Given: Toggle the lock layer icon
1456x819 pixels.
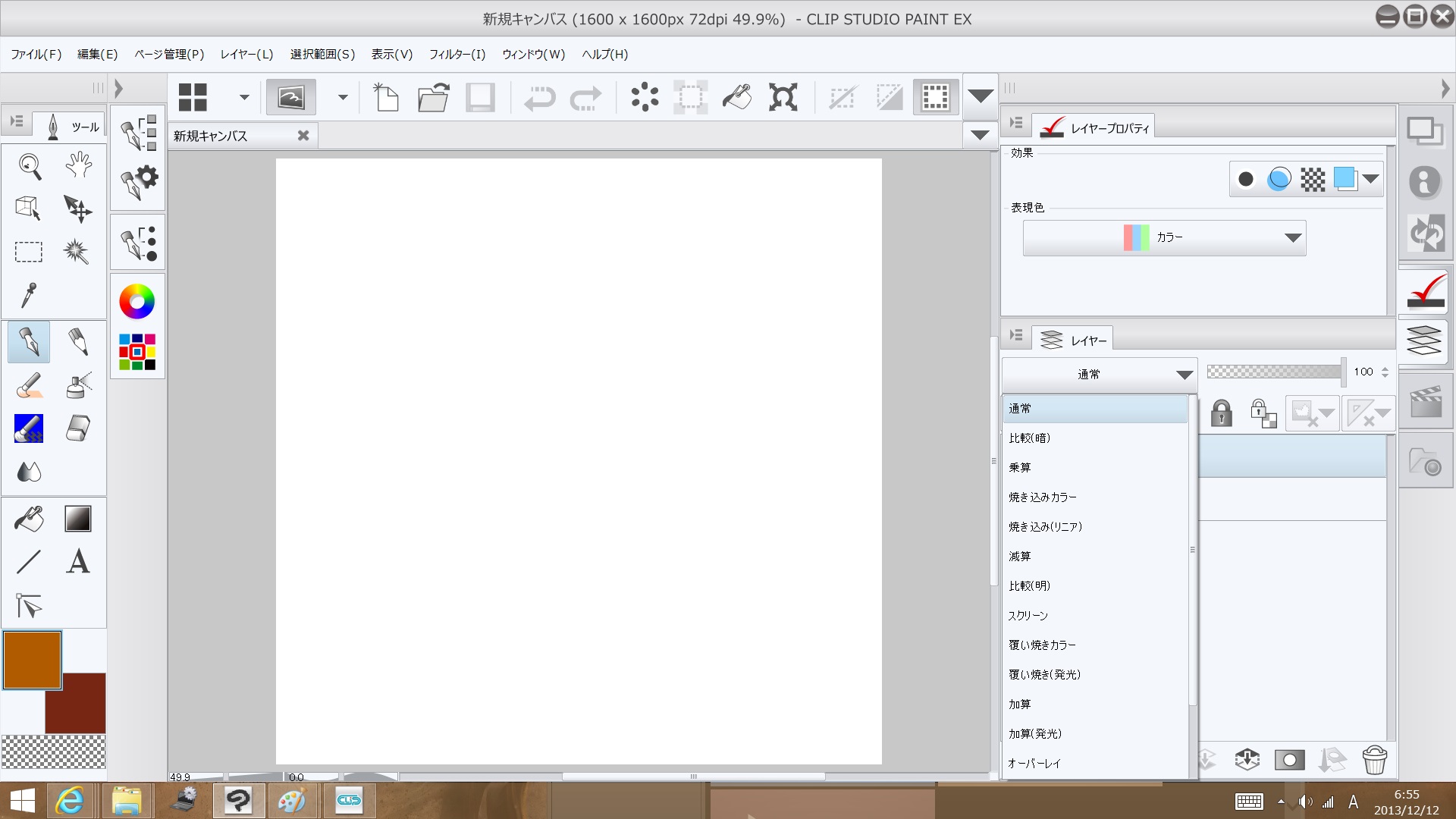Looking at the screenshot, I should point(1221,413).
